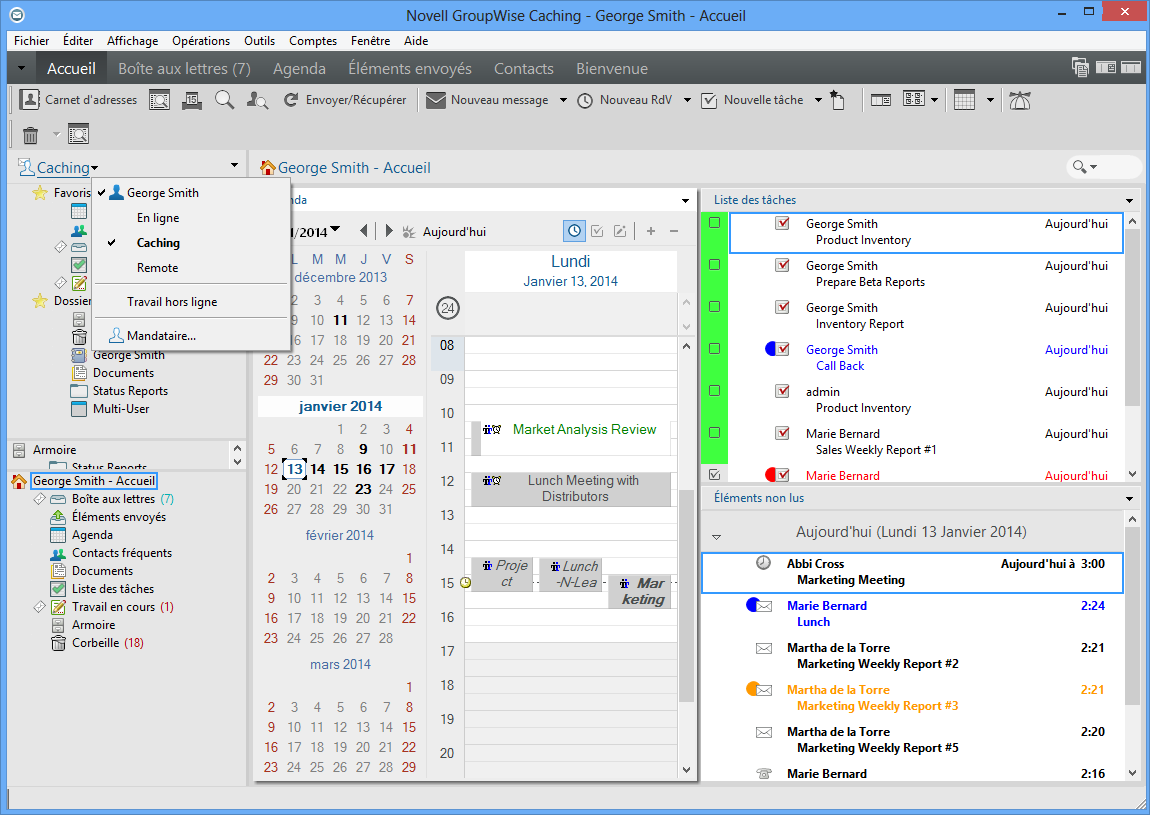Open the Nouveau RdV dropdown arrow
The height and width of the screenshot is (815, 1150).
pyautogui.click(x=686, y=100)
